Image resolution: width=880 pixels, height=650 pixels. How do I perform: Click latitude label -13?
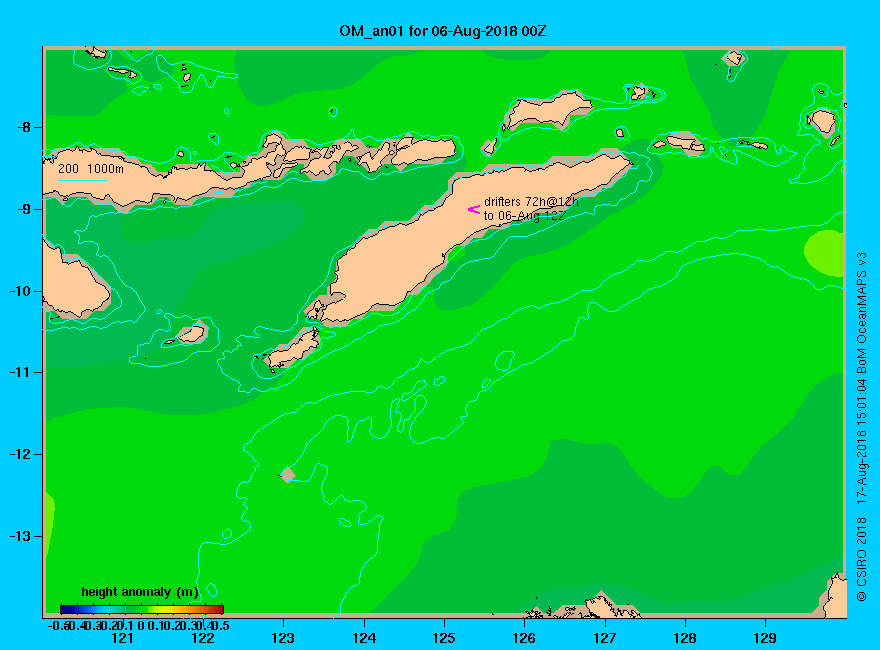click(20, 536)
